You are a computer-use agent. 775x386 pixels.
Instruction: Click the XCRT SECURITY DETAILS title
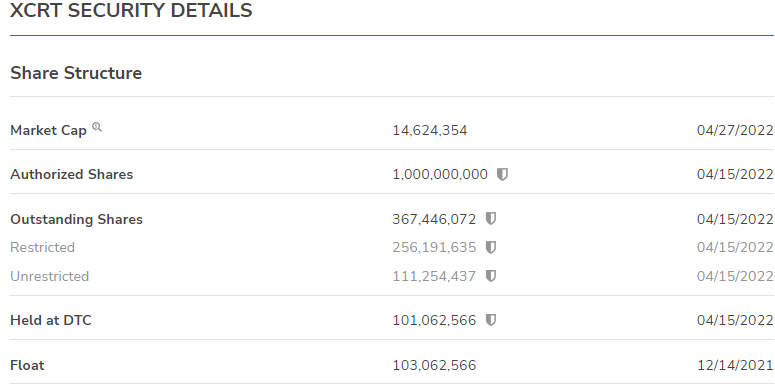pyautogui.click(x=131, y=10)
